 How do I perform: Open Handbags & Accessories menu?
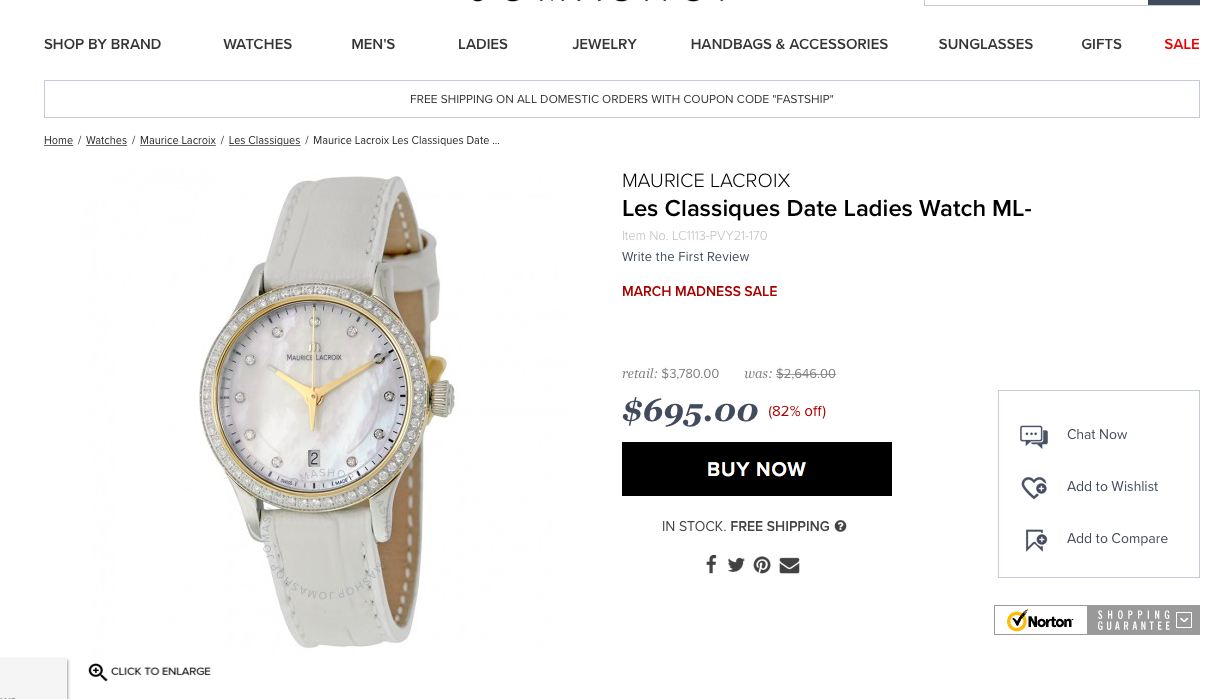[x=789, y=44]
